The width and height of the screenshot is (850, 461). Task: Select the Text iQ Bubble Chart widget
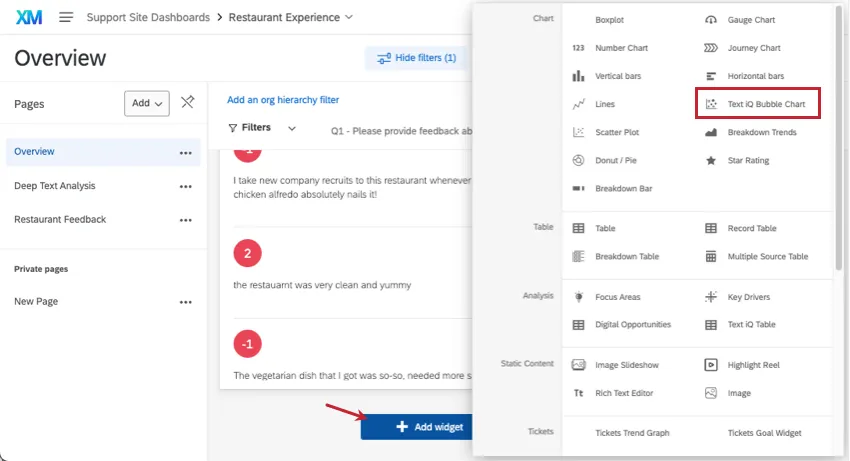coord(758,104)
